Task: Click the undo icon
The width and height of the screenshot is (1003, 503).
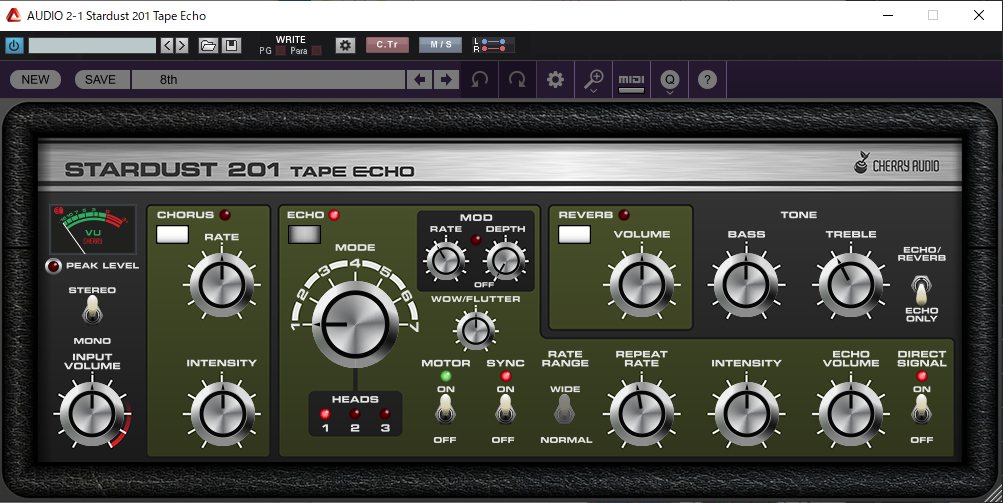Action: (x=479, y=79)
